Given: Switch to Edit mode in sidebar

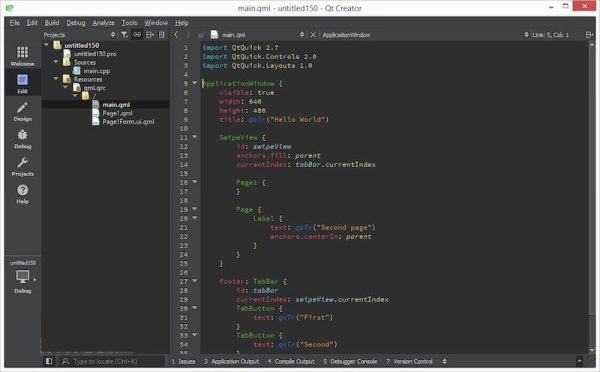Looking at the screenshot, I should [x=22, y=84].
